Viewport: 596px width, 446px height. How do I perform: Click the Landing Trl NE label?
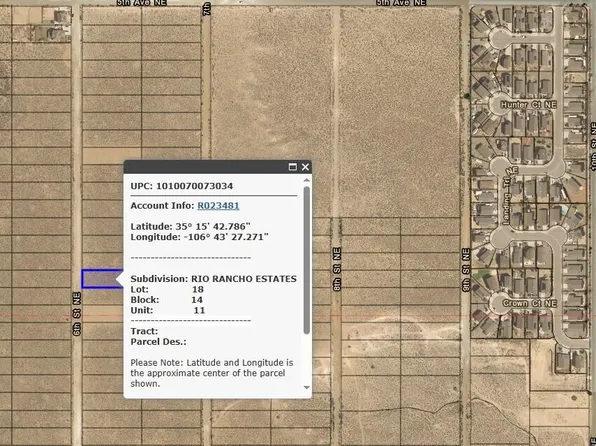tap(510, 195)
